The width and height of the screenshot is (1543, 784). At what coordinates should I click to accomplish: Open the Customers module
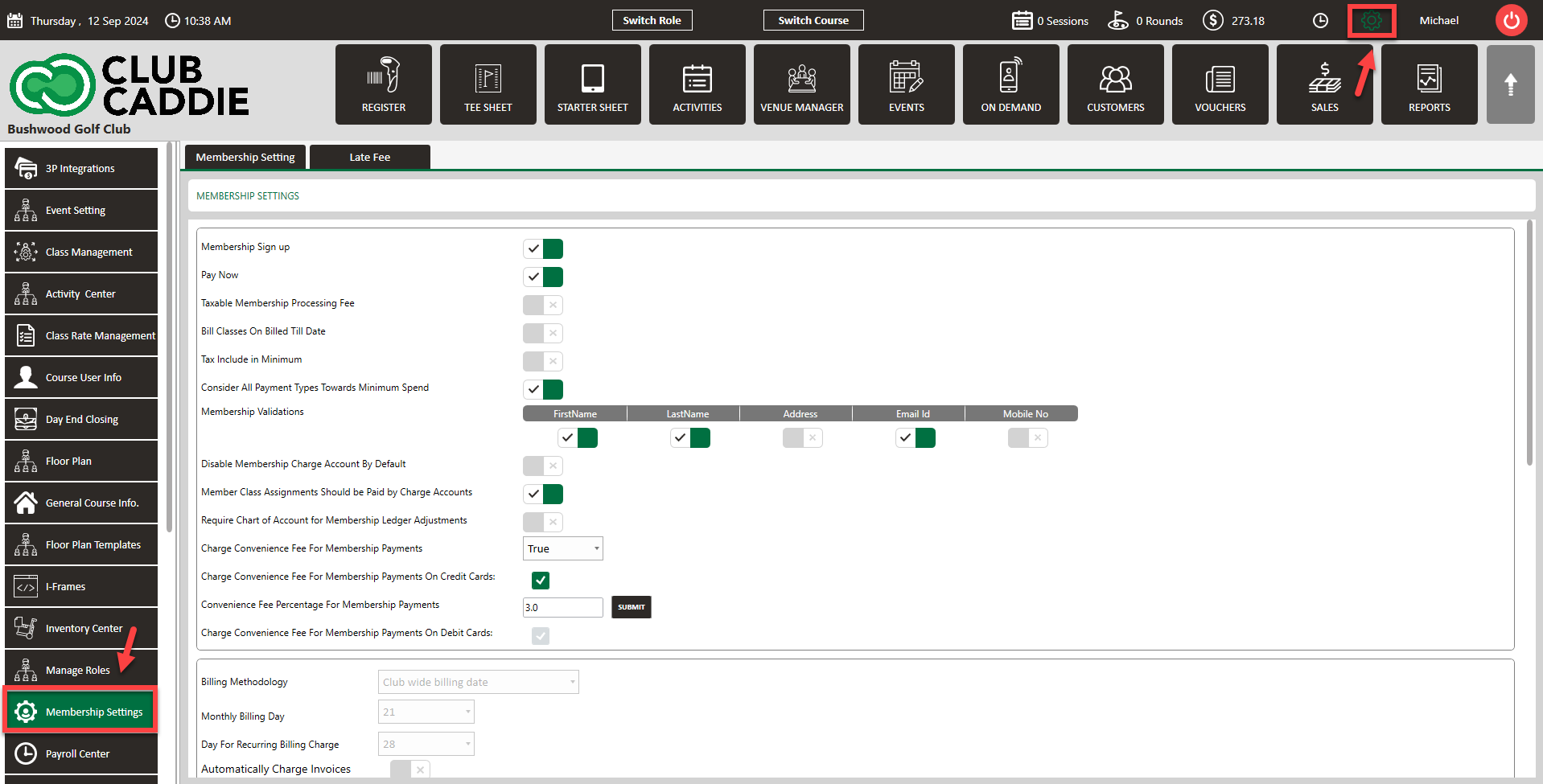(x=1116, y=84)
